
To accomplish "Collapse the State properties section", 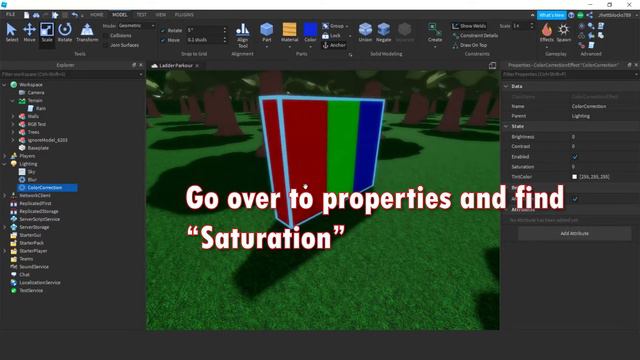I will pyautogui.click(x=506, y=126).
